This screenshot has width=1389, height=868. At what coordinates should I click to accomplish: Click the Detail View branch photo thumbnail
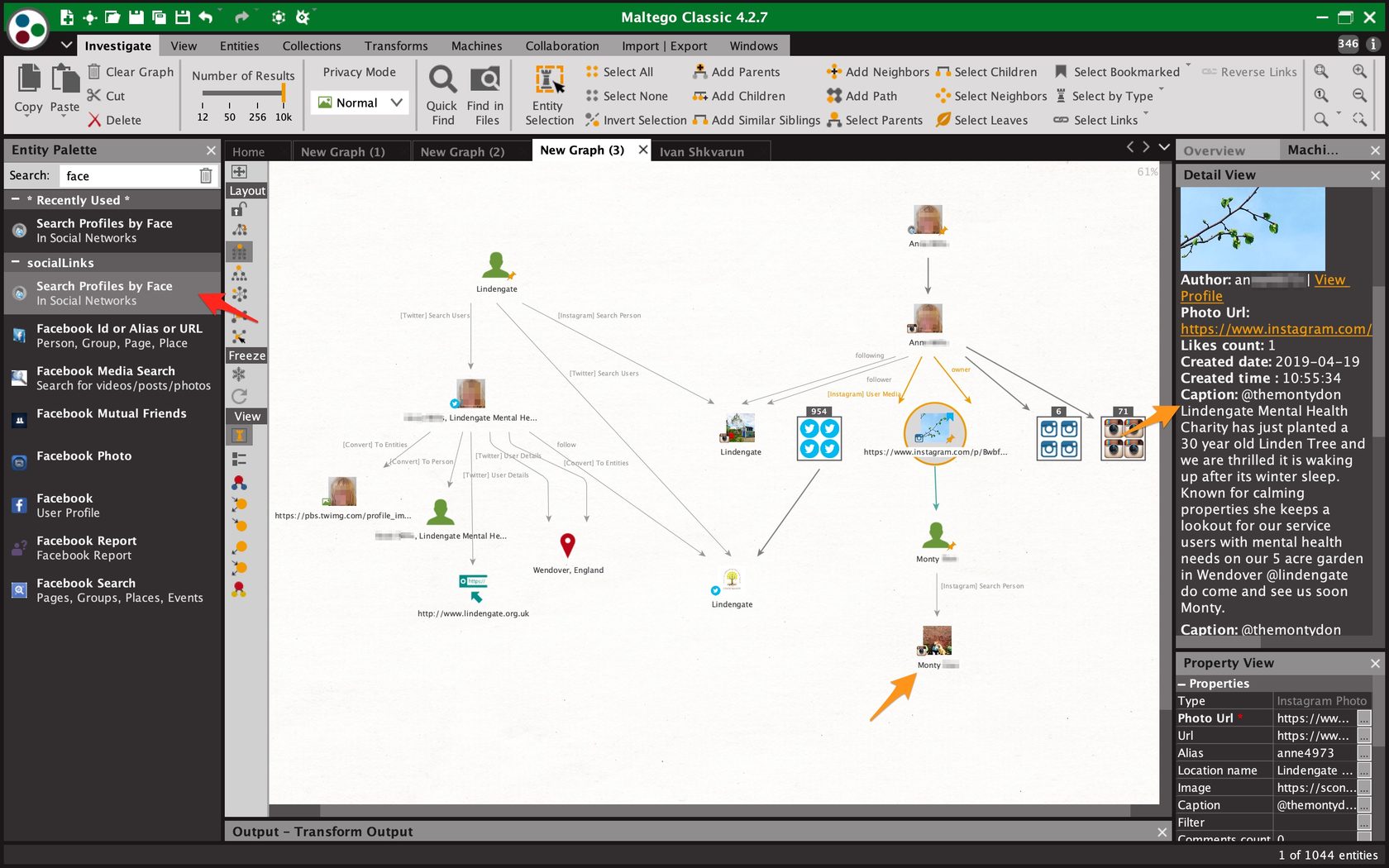tap(1253, 229)
